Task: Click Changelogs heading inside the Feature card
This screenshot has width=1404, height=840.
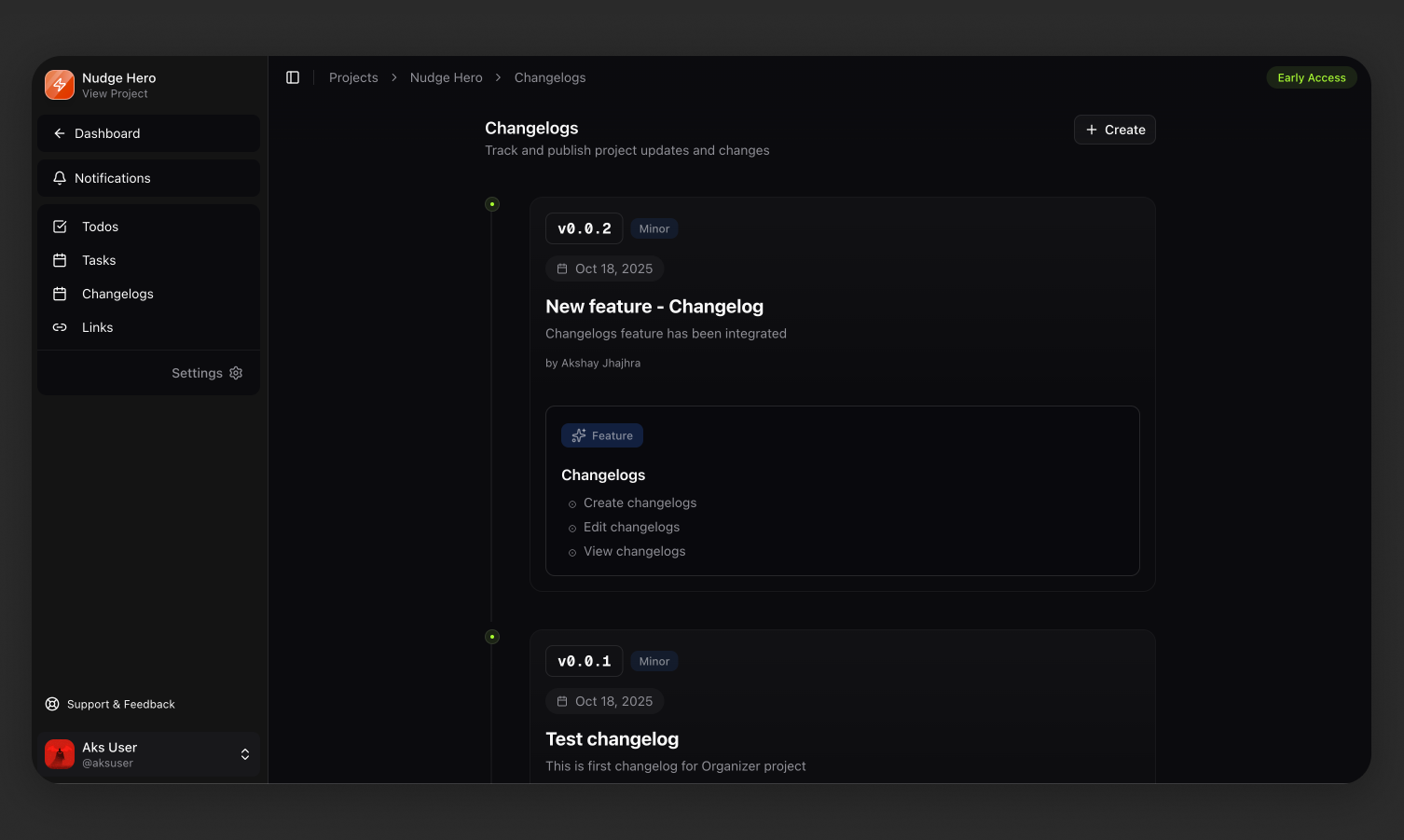Action: click(603, 475)
